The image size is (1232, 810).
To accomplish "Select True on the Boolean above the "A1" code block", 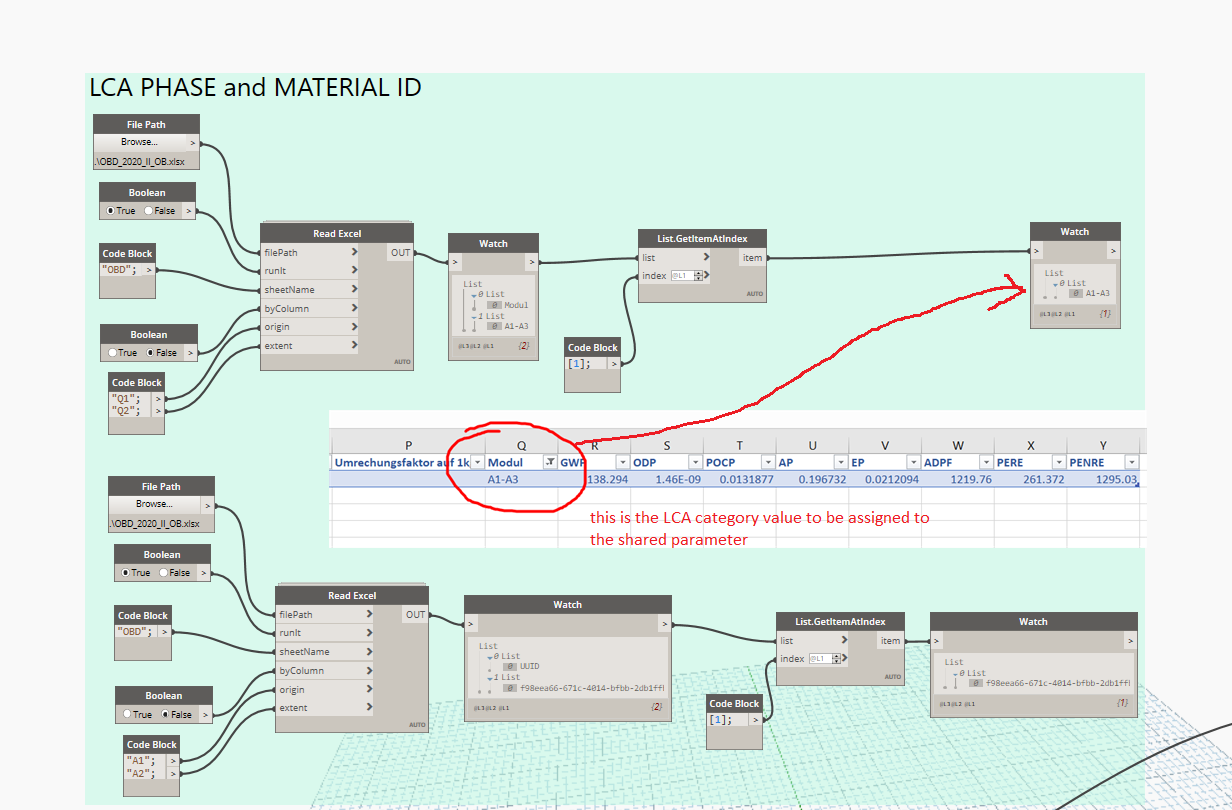I will pyautogui.click(x=137, y=714).
